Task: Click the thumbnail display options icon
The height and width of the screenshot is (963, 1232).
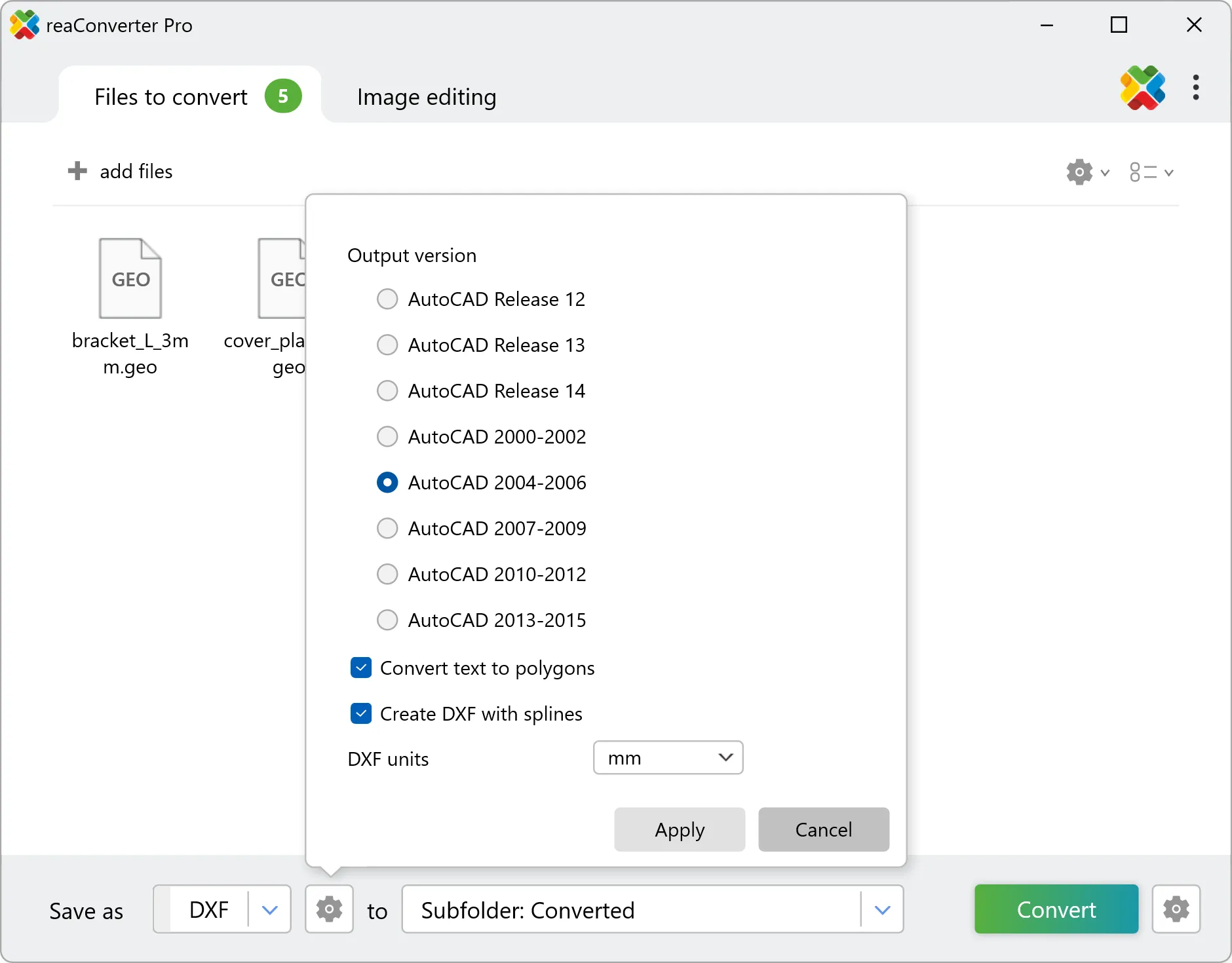Action: click(x=1143, y=172)
